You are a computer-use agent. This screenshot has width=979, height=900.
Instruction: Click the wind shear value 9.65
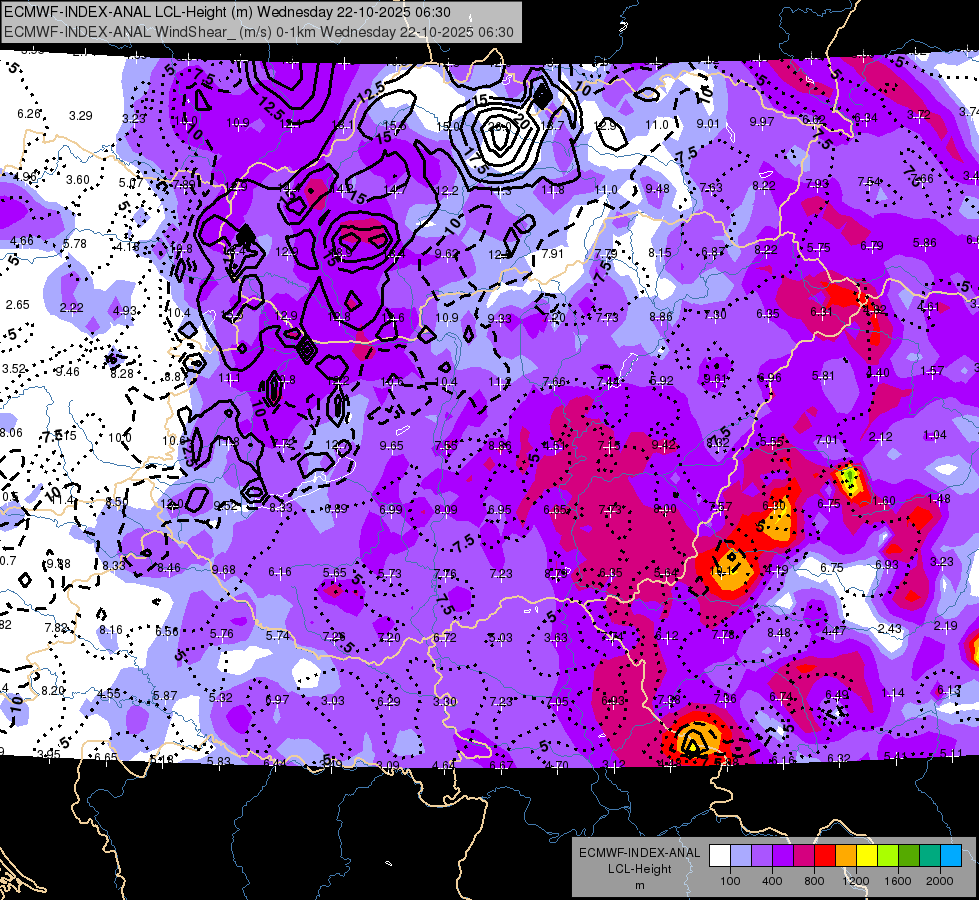(x=391, y=446)
